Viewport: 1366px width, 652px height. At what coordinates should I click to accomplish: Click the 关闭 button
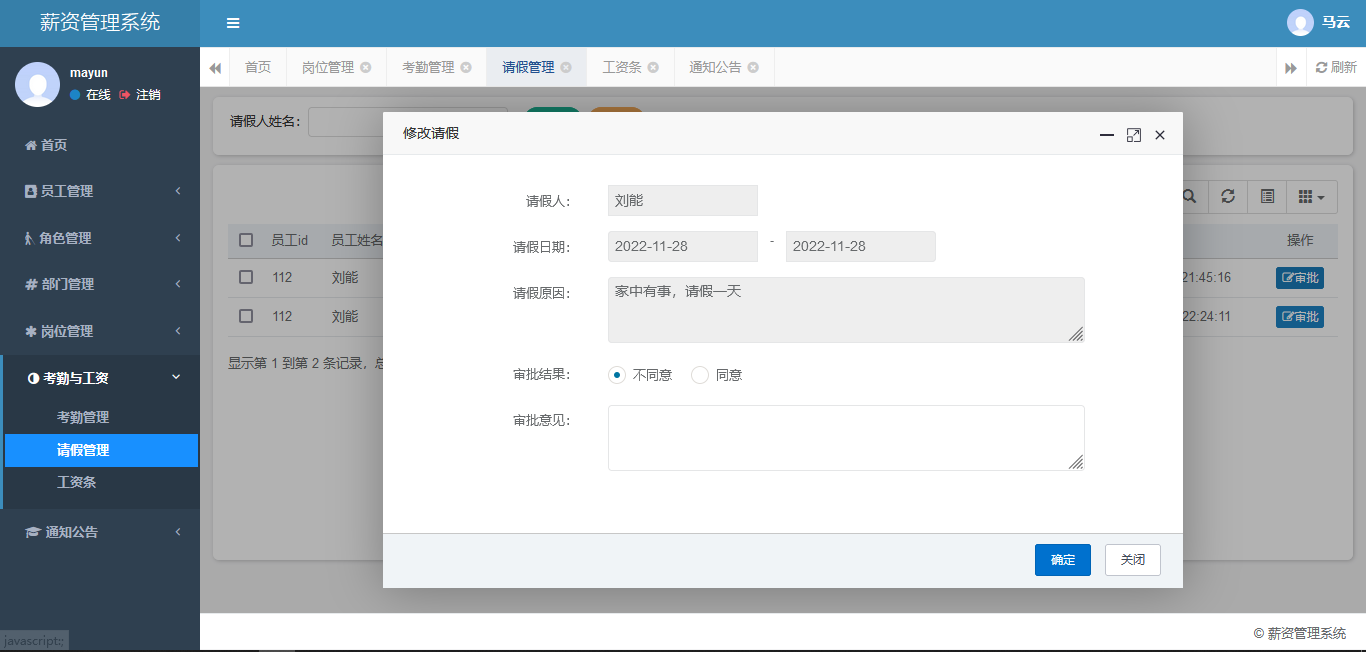point(1132,560)
